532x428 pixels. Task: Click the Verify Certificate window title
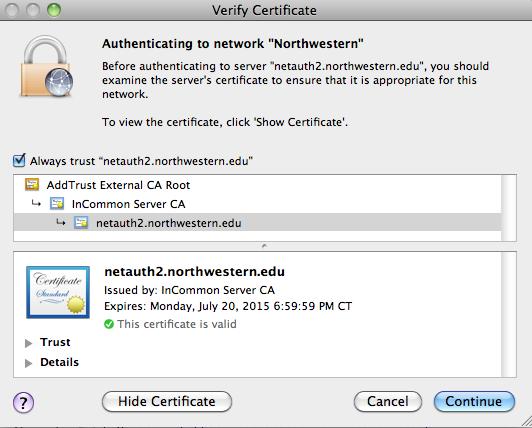tap(264, 10)
